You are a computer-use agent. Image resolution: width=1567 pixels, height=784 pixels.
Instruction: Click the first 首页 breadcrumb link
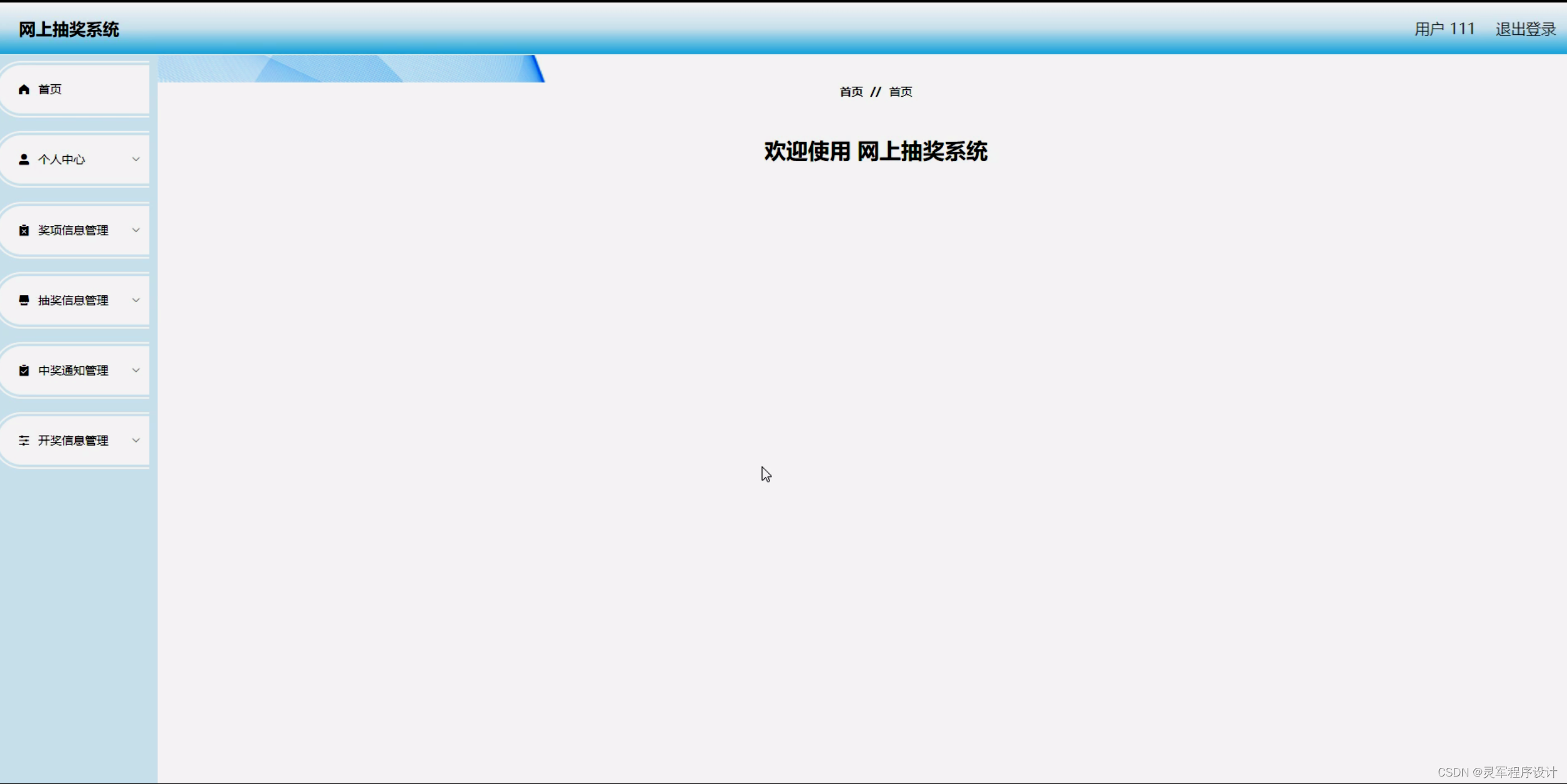[x=851, y=92]
